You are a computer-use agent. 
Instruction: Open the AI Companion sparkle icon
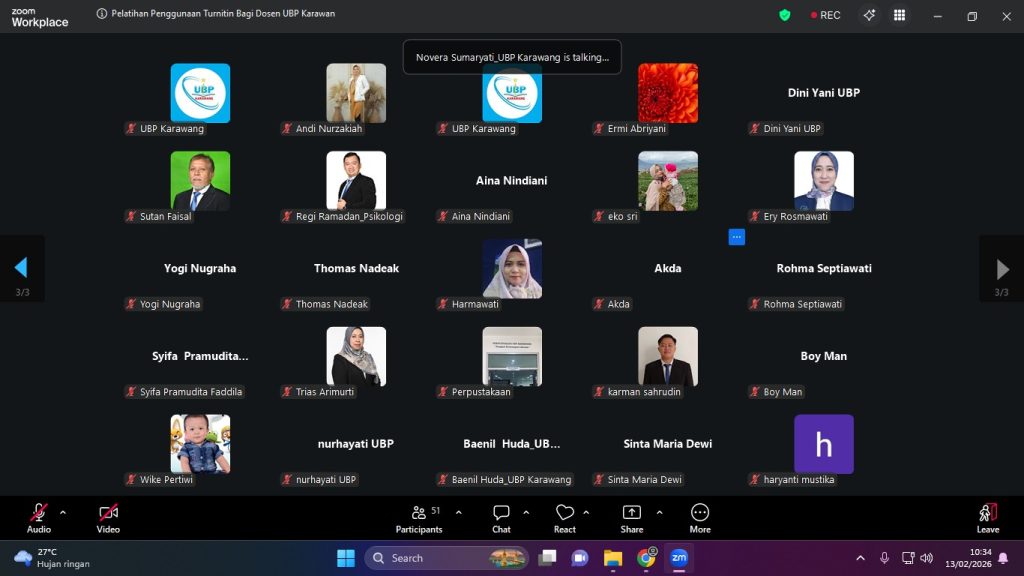point(869,15)
